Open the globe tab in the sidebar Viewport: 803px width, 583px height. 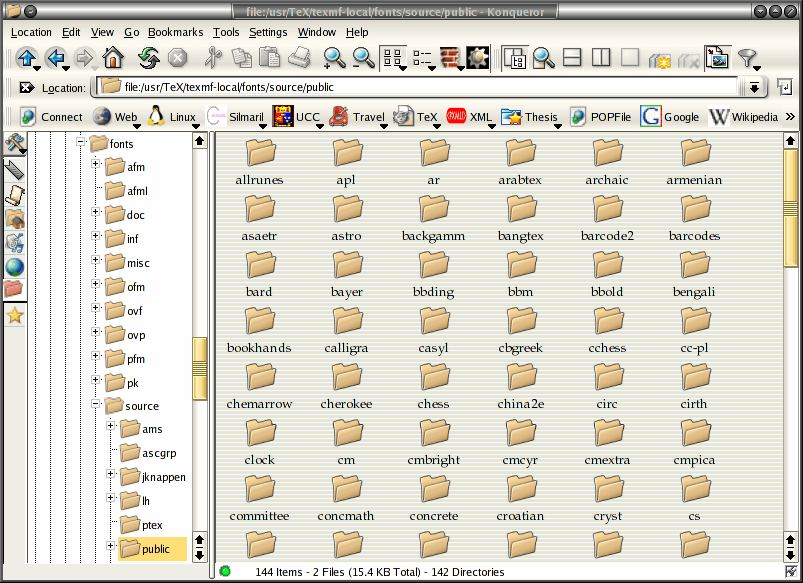[14, 267]
